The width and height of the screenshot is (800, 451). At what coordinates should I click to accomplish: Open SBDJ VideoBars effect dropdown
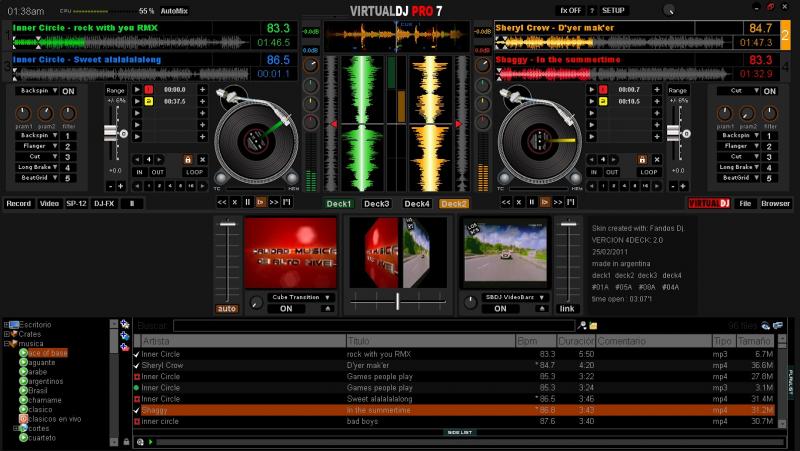pos(515,297)
